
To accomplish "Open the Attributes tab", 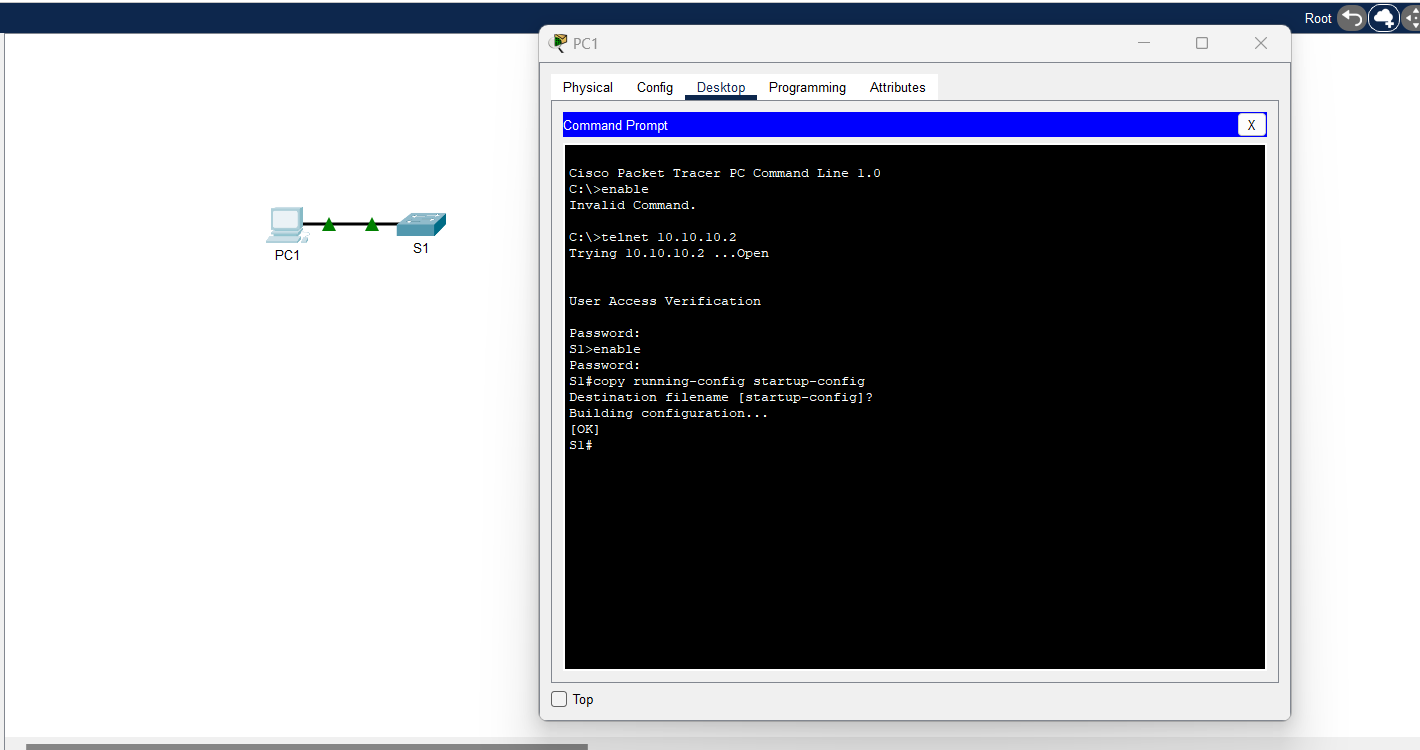I will [x=898, y=87].
